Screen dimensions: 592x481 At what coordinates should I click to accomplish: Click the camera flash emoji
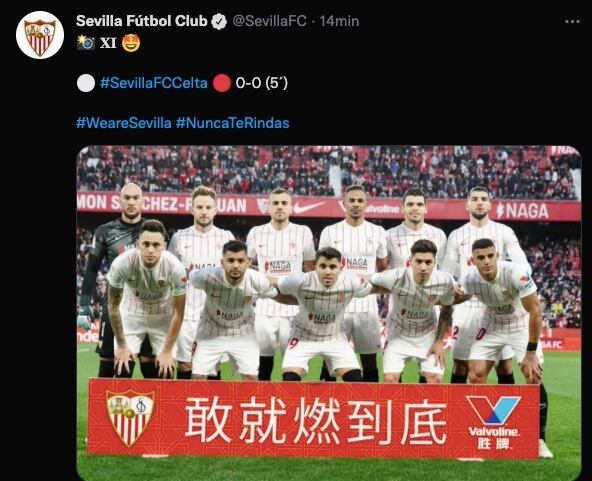point(86,43)
